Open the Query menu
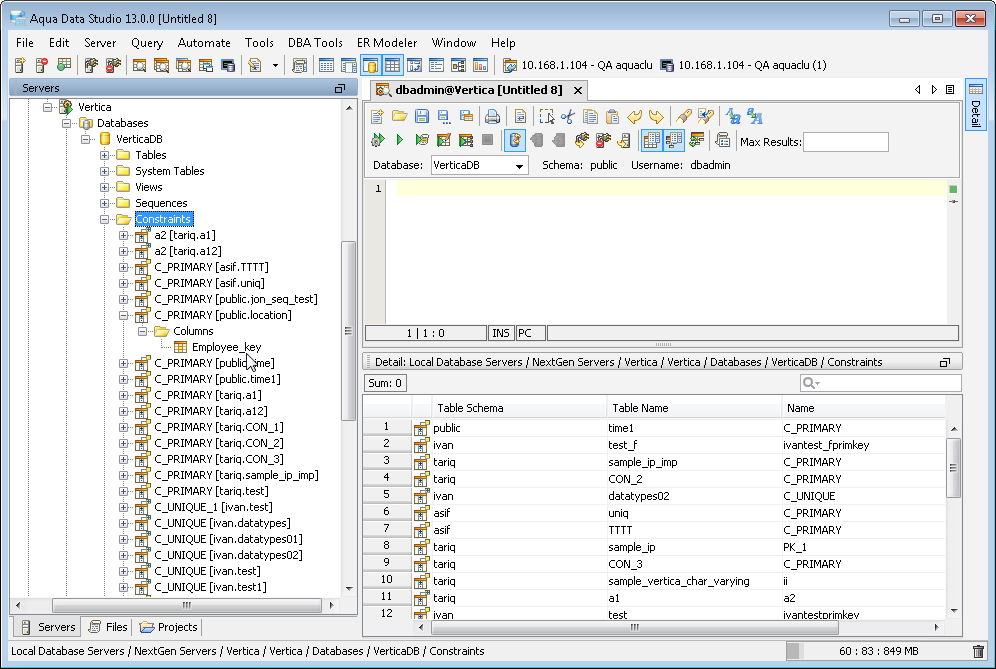The image size is (996, 669). pyautogui.click(x=147, y=43)
